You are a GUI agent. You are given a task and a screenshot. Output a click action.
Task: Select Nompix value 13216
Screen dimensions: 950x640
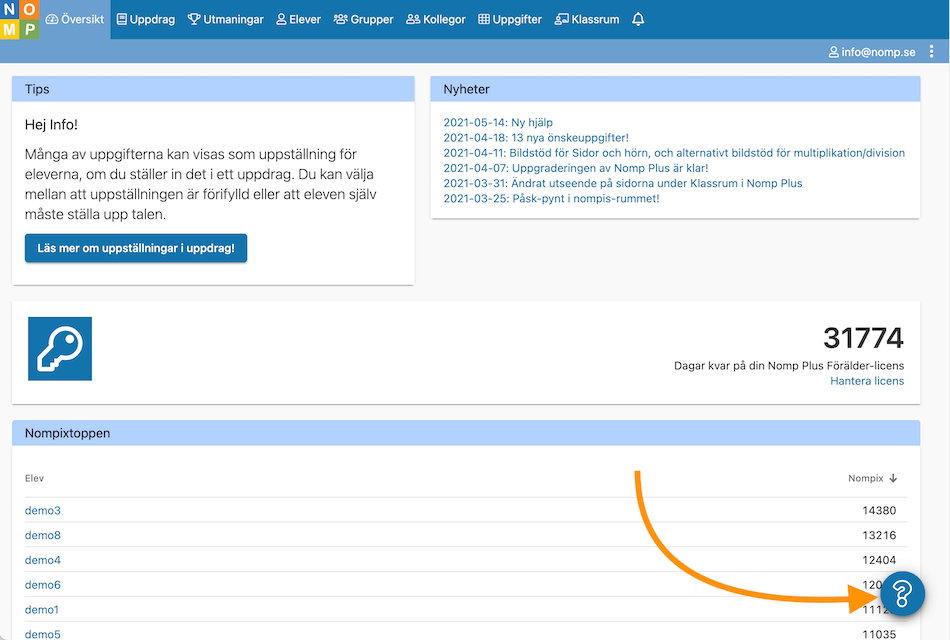[879, 535]
